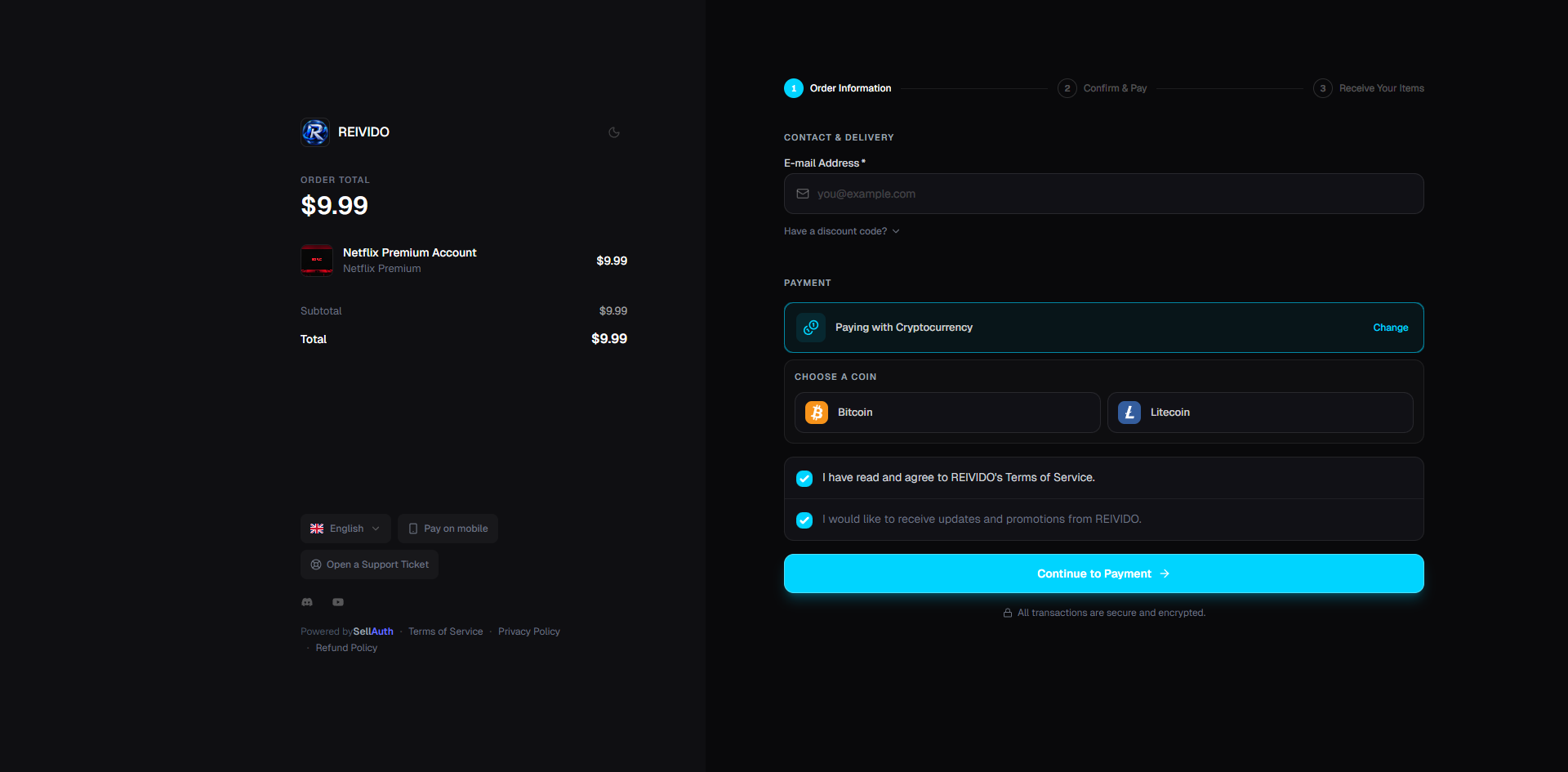Open the YouTube icon link
The height and width of the screenshot is (772, 1568).
tap(338, 602)
